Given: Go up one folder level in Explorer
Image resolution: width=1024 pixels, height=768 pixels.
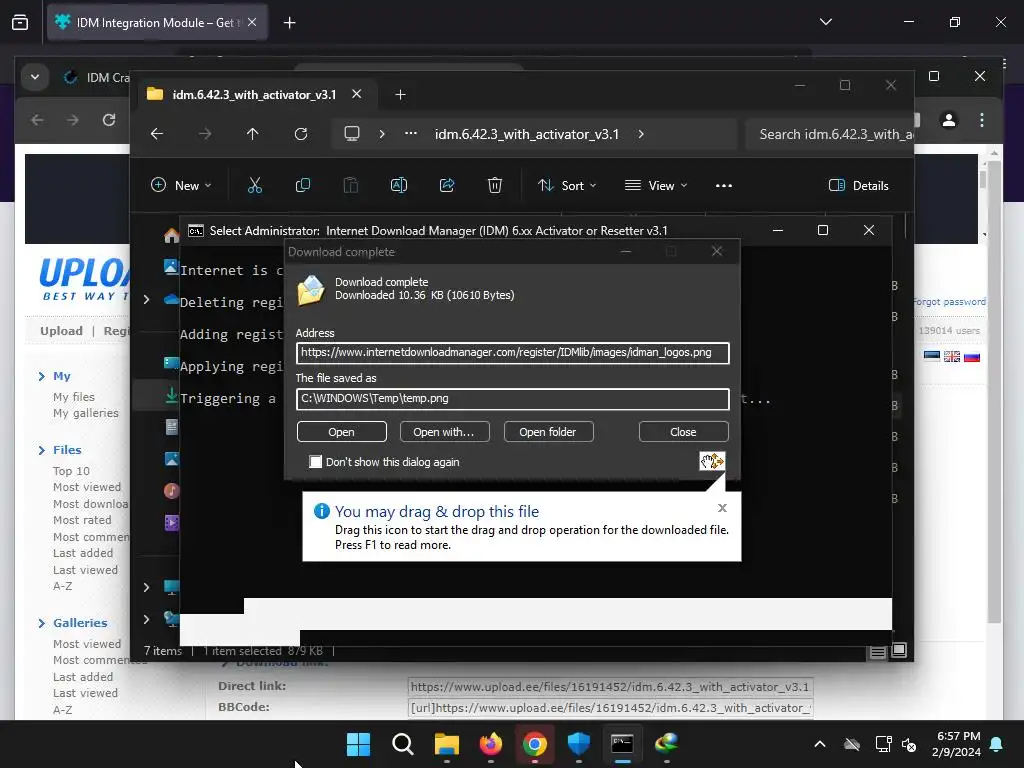Looking at the screenshot, I should click(x=253, y=134).
